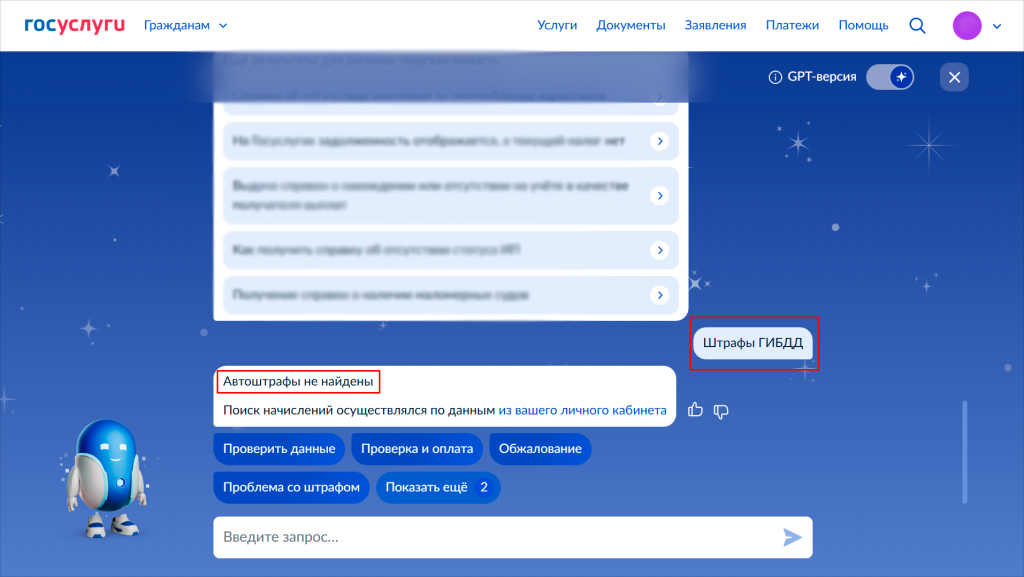The width and height of the screenshot is (1024, 577).
Task: Expand Показать ещё 2 options
Action: pyautogui.click(x=438, y=487)
